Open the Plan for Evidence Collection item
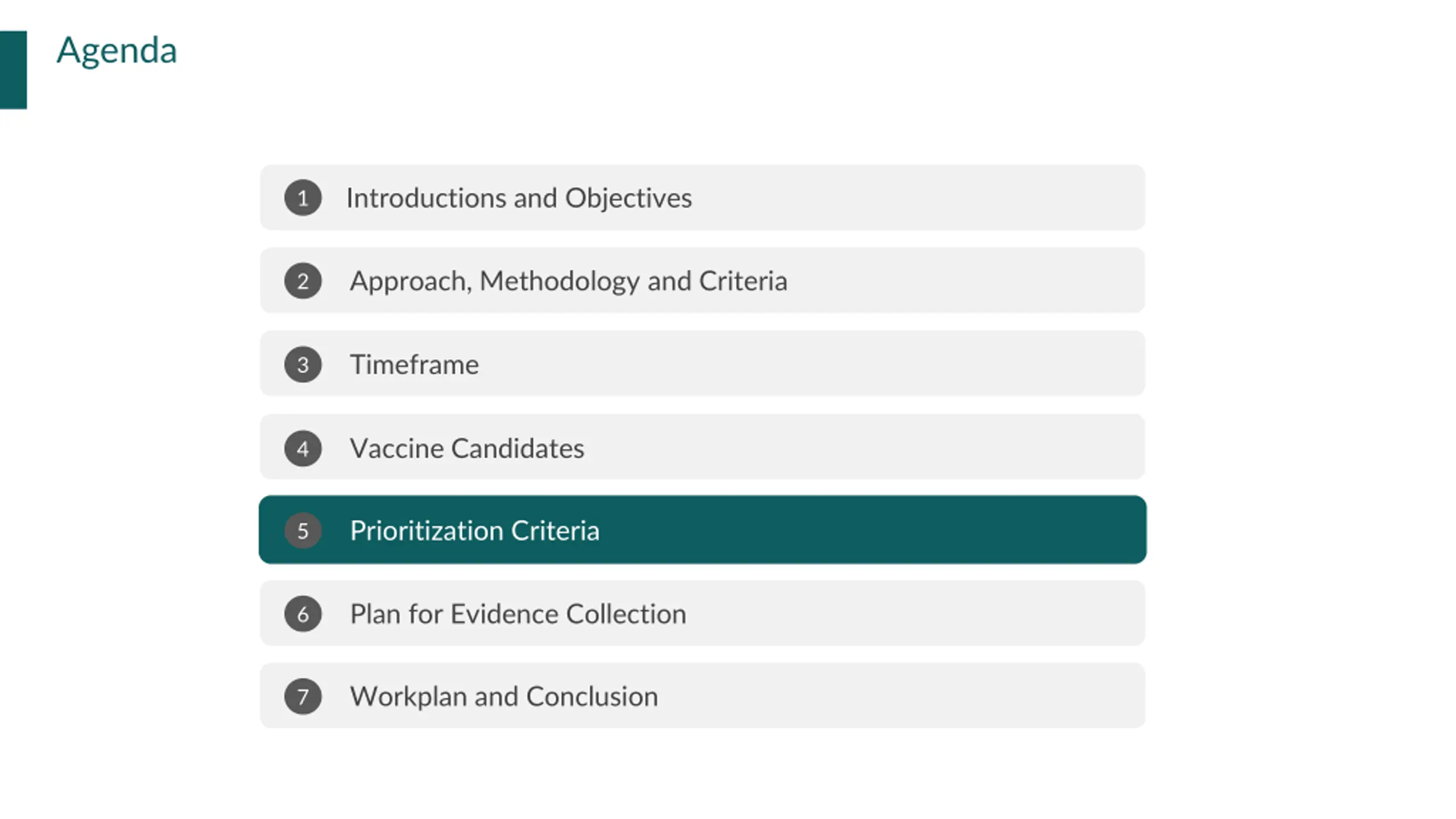Viewport: 1456px width, 819px height. pos(702,613)
